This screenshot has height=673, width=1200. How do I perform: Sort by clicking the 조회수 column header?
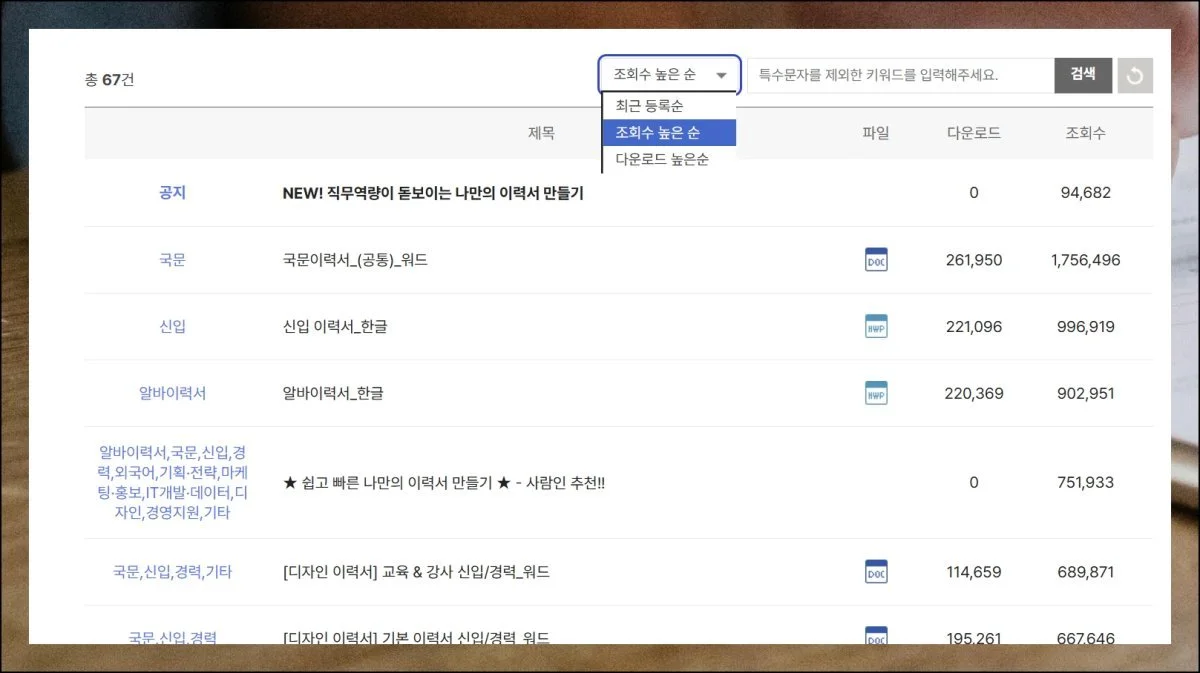[x=1086, y=132]
